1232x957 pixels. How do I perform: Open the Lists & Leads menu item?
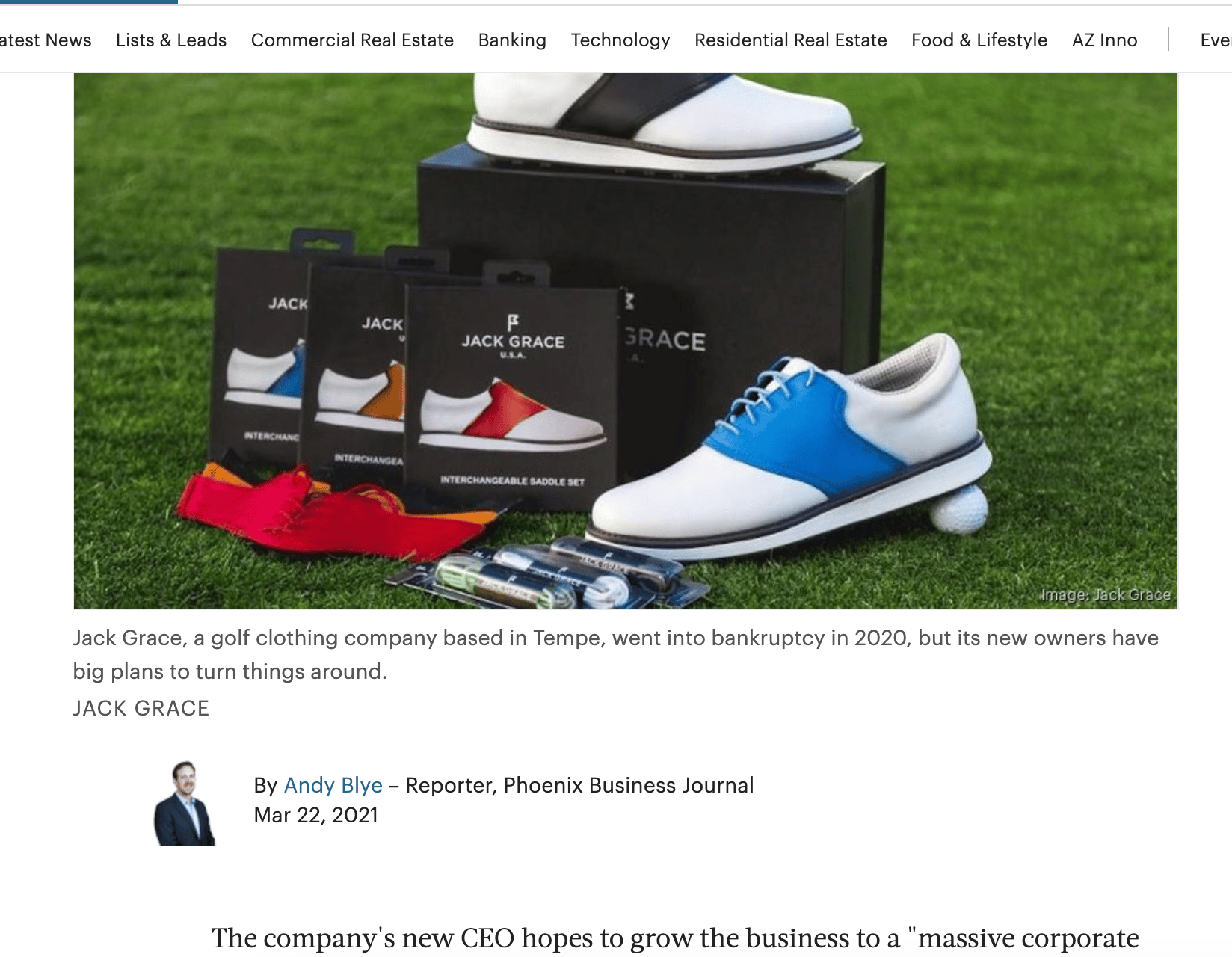click(x=171, y=40)
